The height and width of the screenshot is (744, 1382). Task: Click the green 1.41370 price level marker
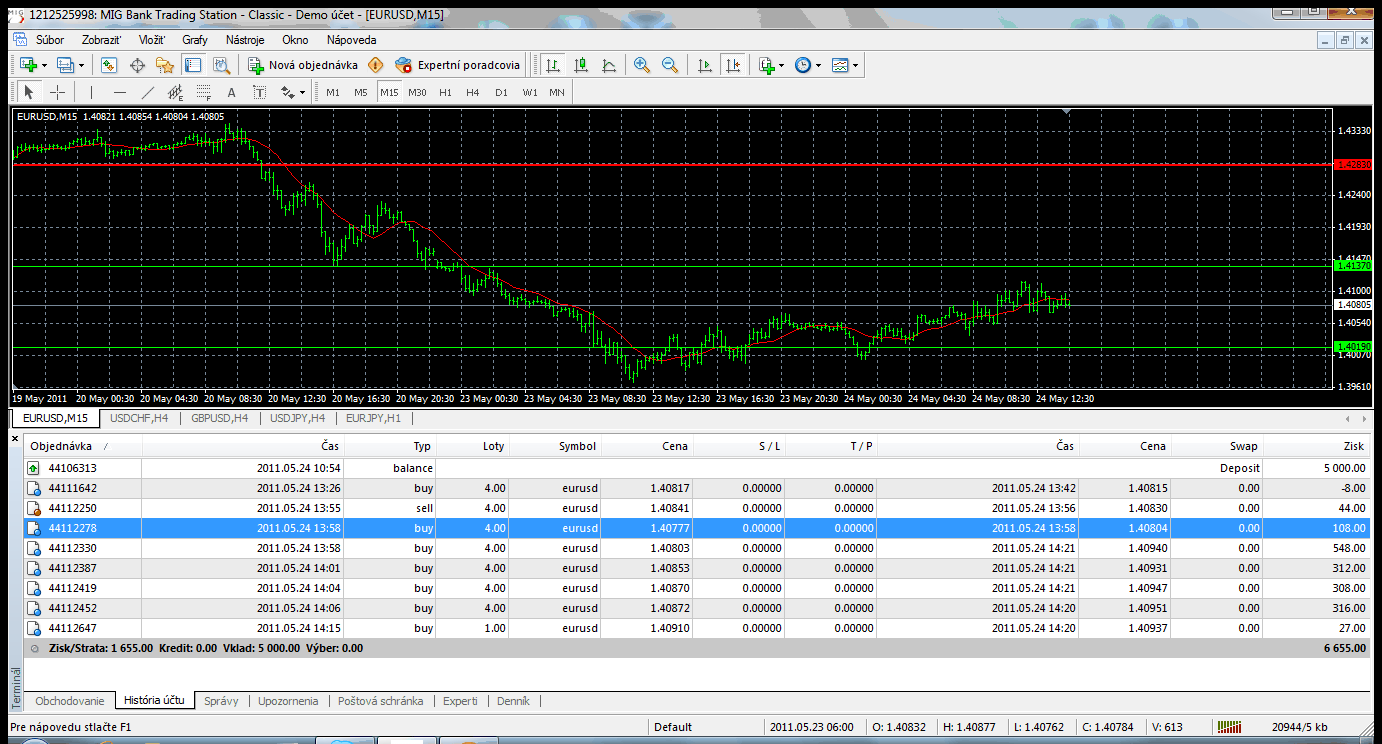1354,266
